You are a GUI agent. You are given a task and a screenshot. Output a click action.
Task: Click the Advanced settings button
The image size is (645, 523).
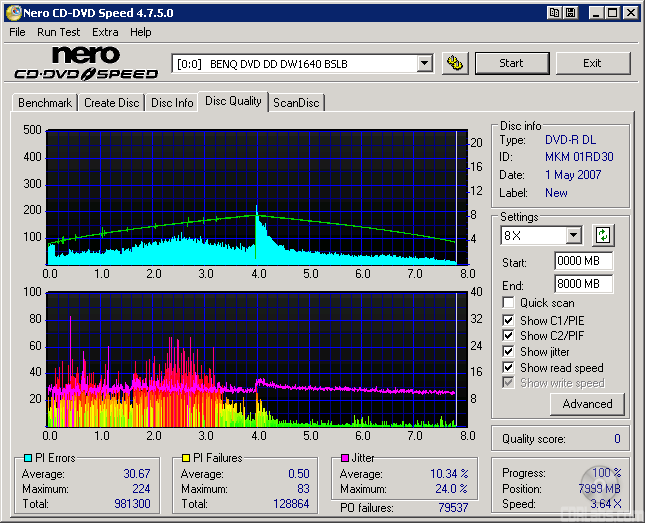click(x=587, y=404)
